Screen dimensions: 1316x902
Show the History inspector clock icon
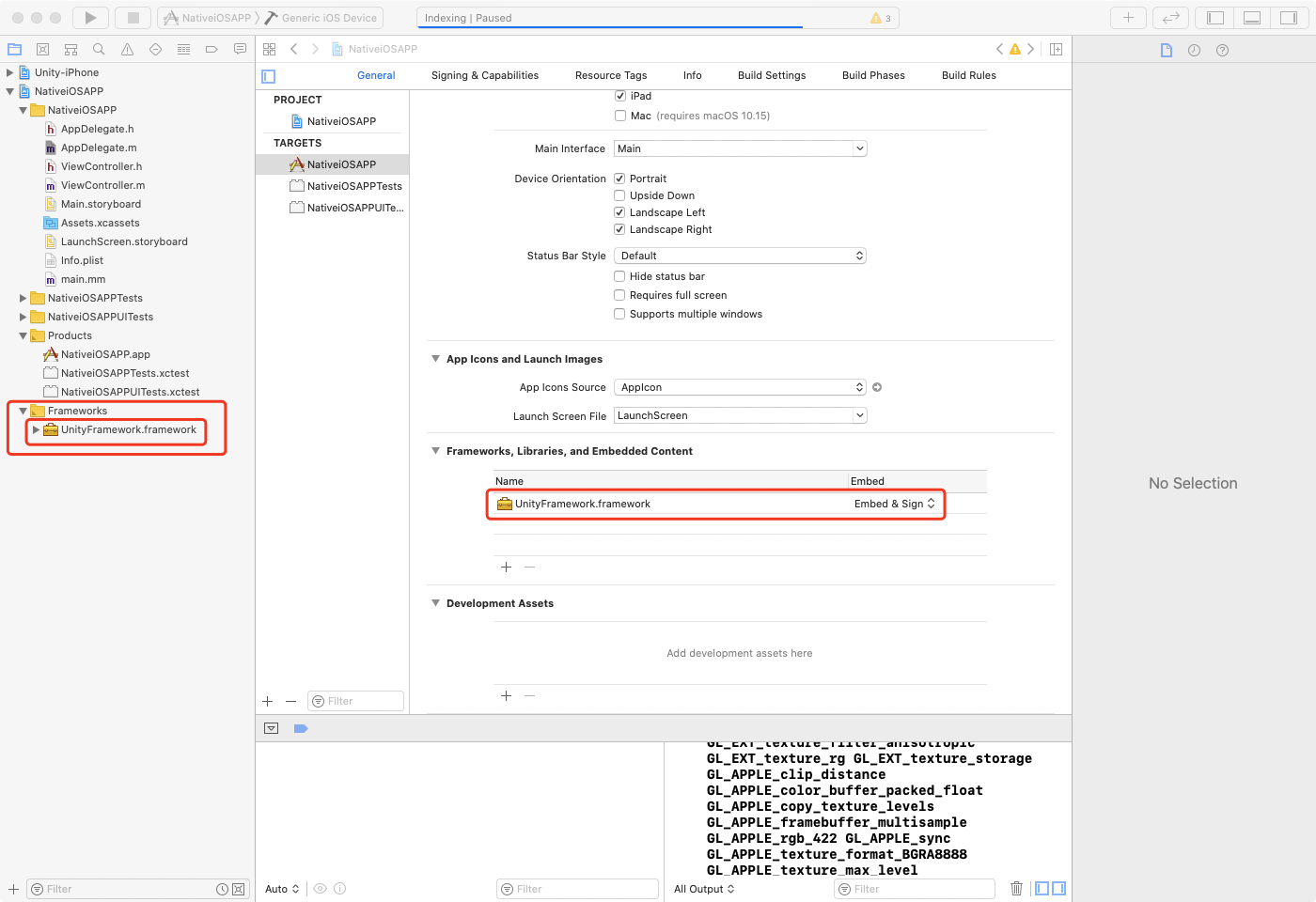click(1194, 51)
